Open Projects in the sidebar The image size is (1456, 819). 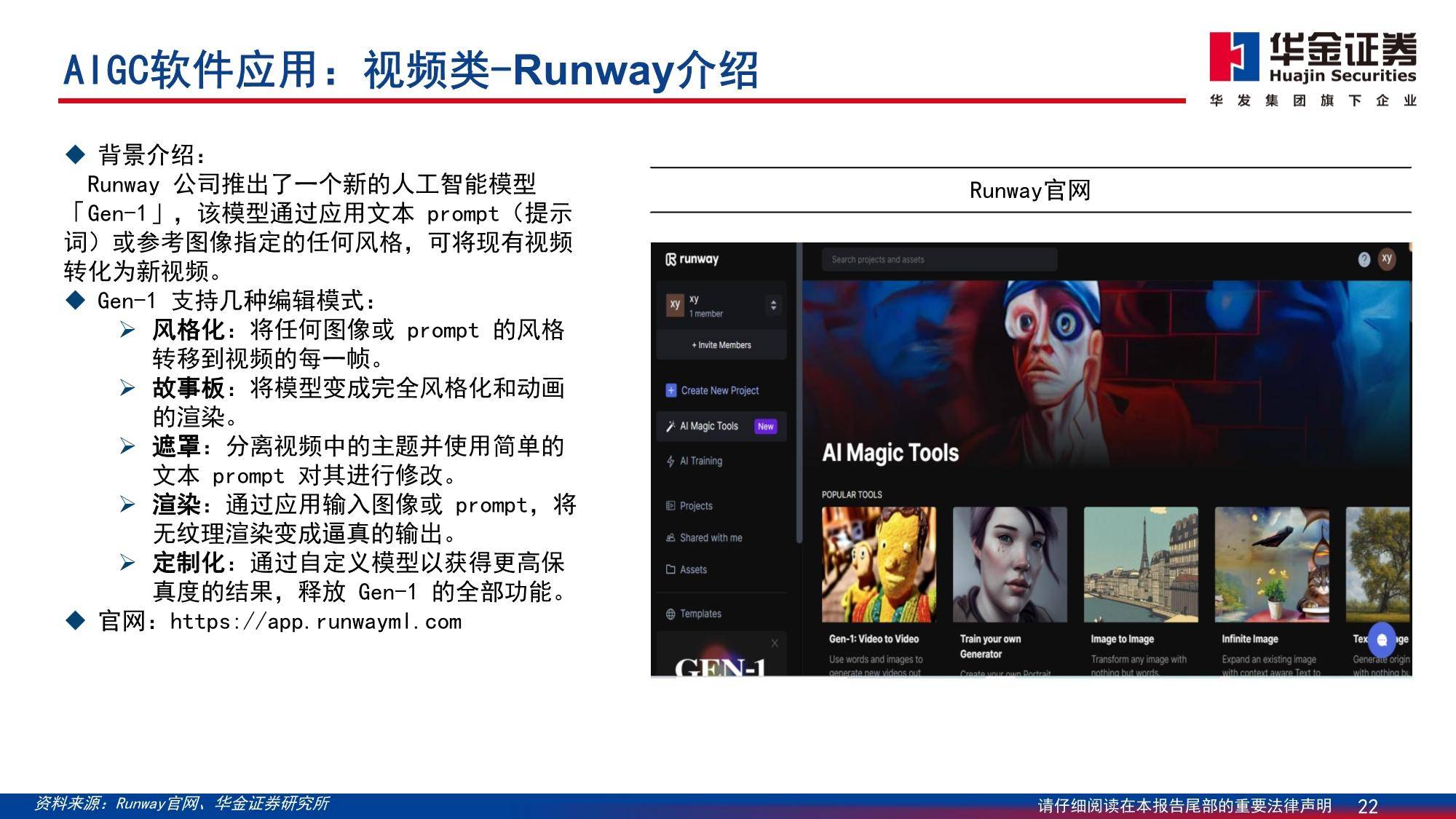point(696,506)
